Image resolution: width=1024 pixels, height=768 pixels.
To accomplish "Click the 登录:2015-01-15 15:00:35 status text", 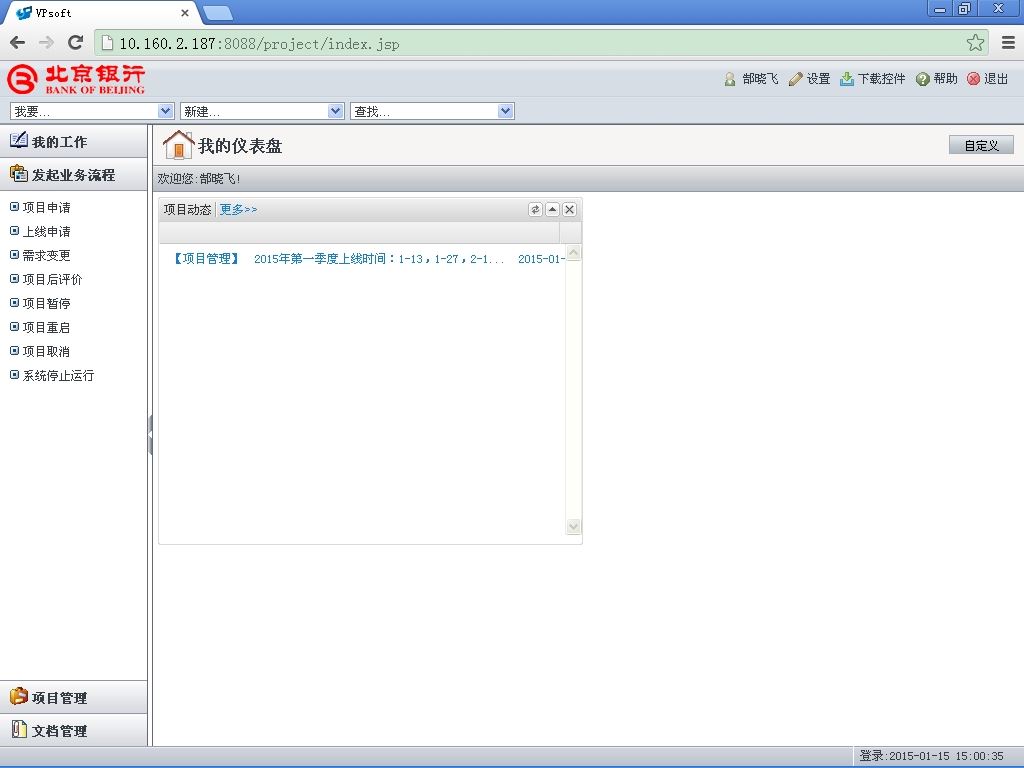I will pyautogui.click(x=931, y=756).
